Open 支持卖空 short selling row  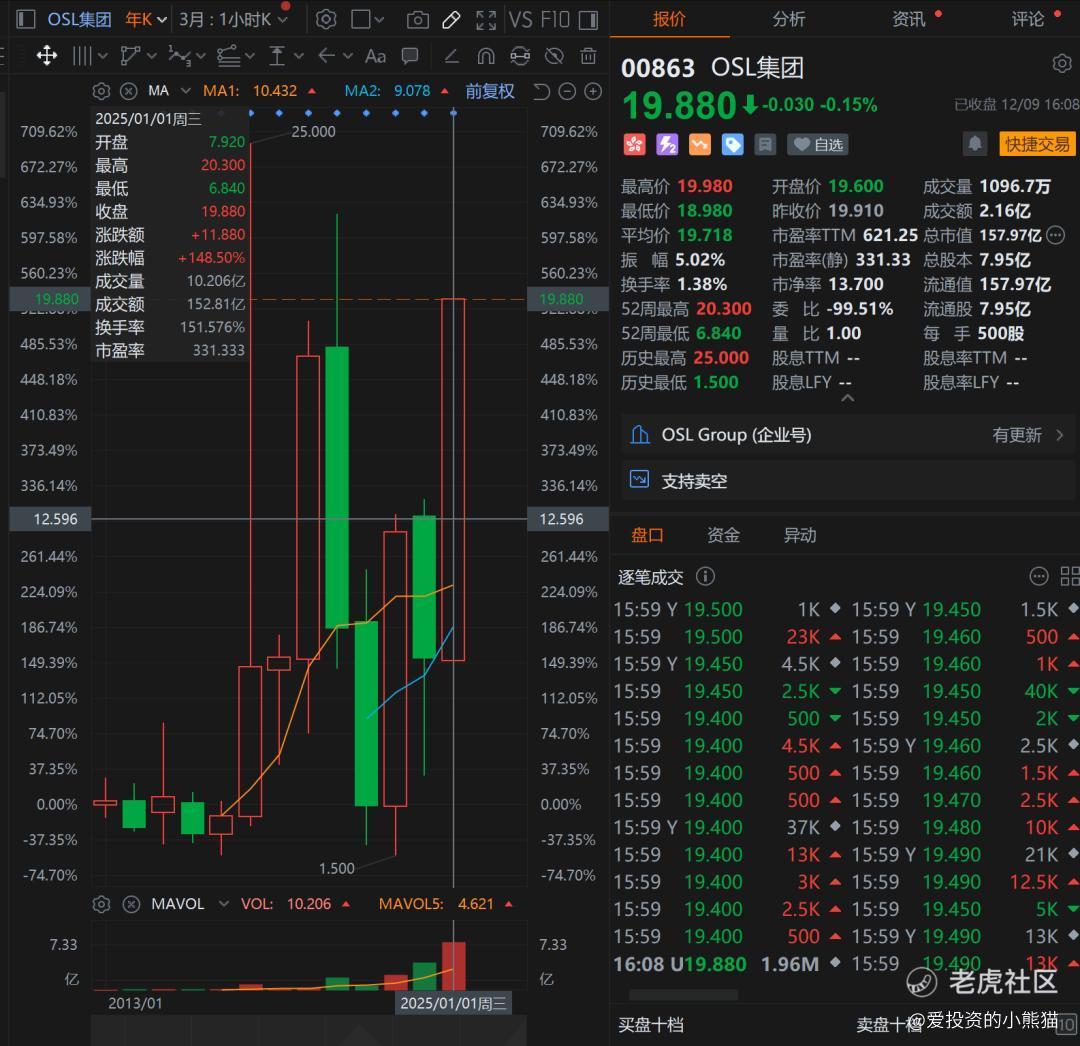[x=848, y=481]
